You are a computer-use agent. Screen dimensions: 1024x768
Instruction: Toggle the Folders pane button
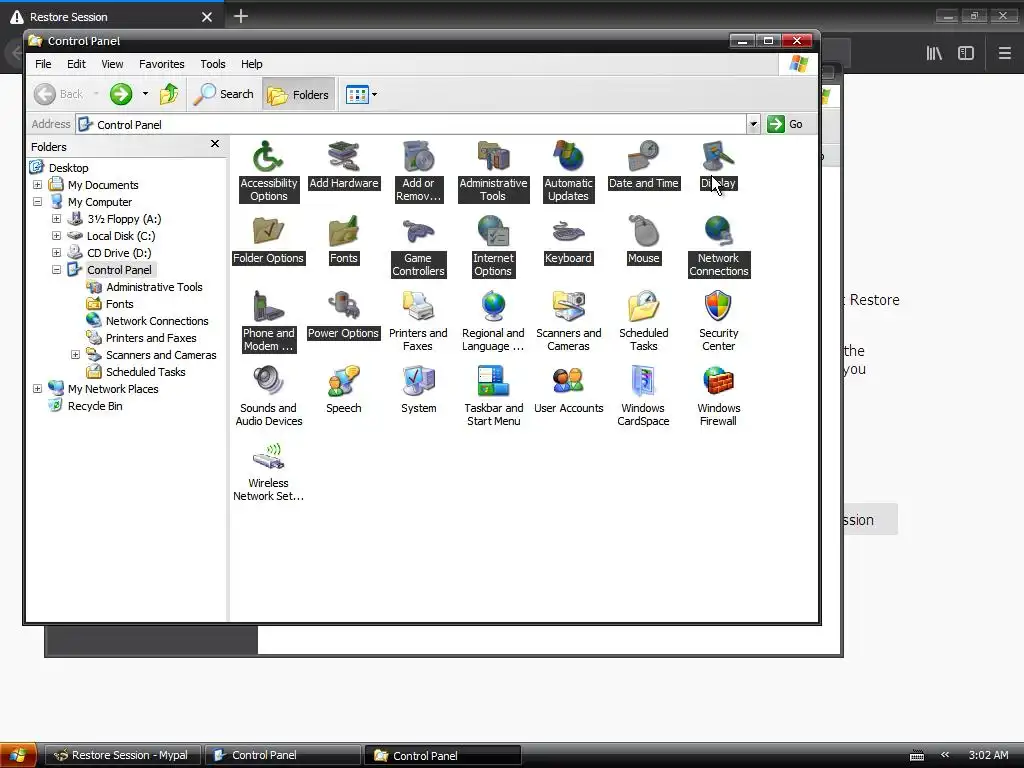pyautogui.click(x=298, y=95)
